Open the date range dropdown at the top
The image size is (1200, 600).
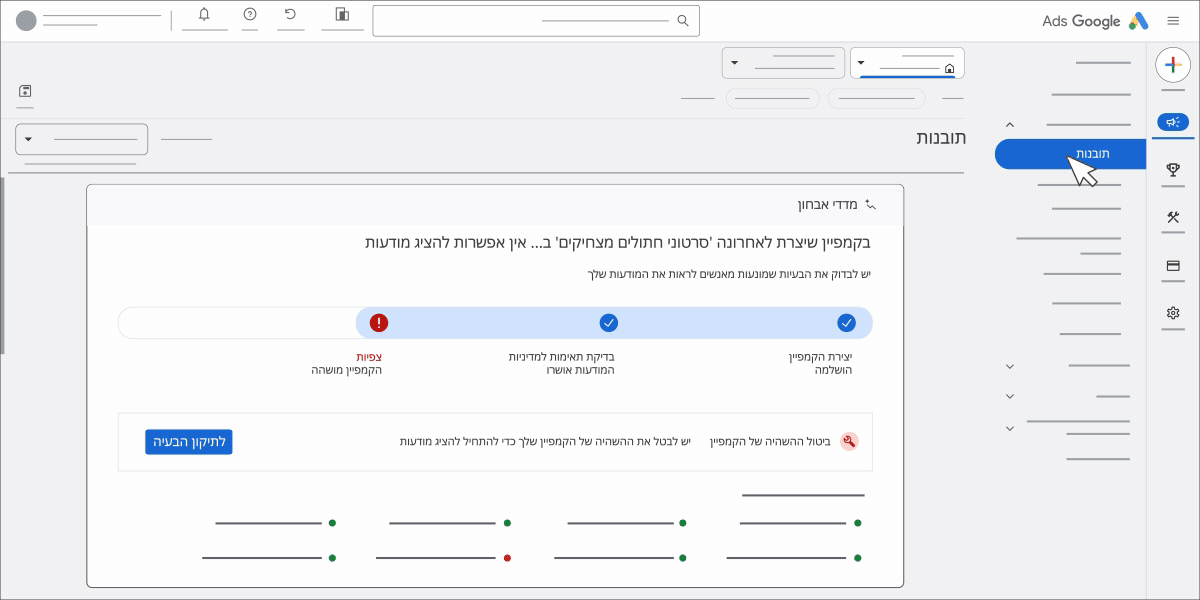point(783,62)
